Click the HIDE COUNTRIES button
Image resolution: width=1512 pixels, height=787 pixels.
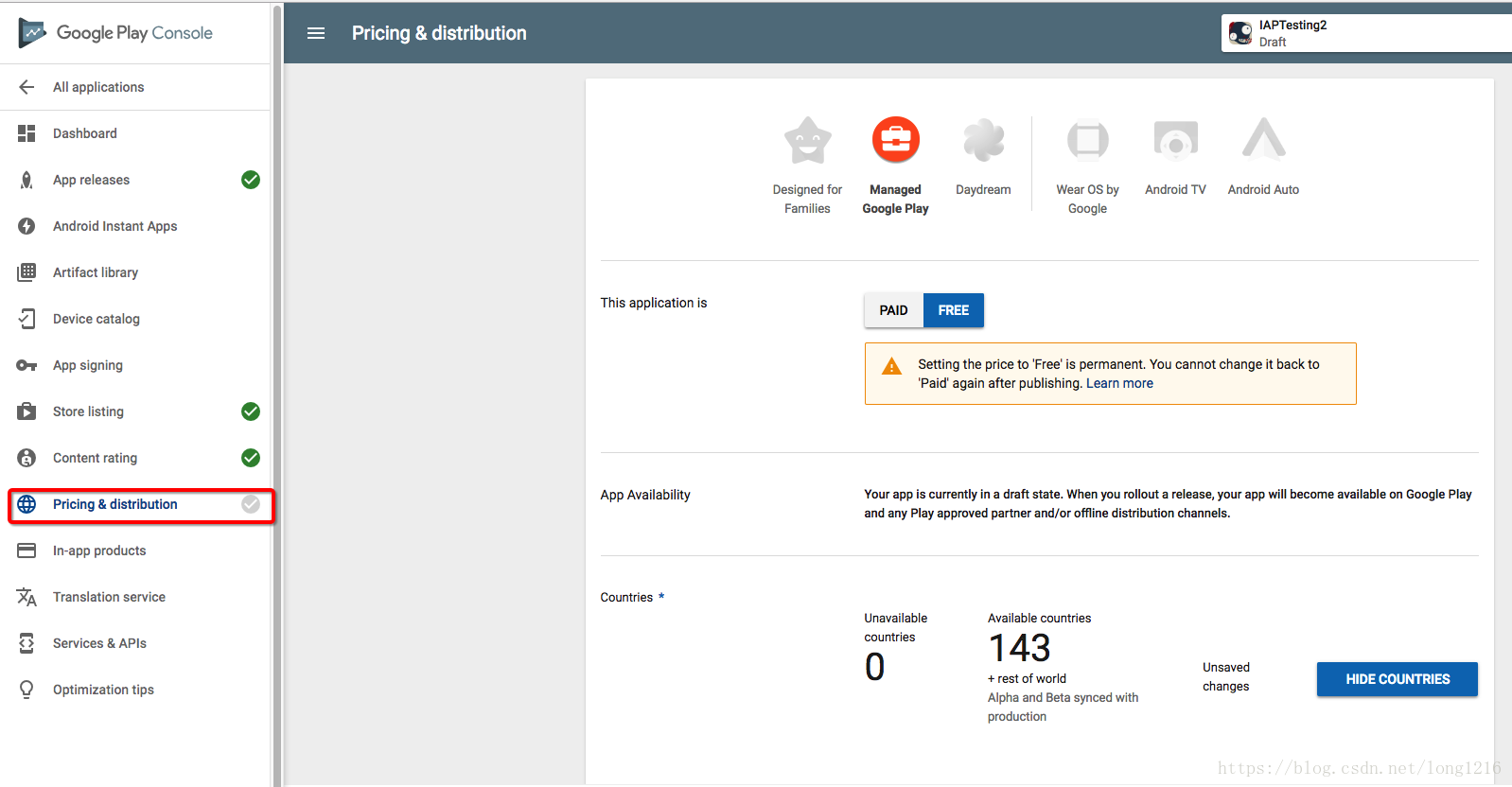pos(1397,679)
